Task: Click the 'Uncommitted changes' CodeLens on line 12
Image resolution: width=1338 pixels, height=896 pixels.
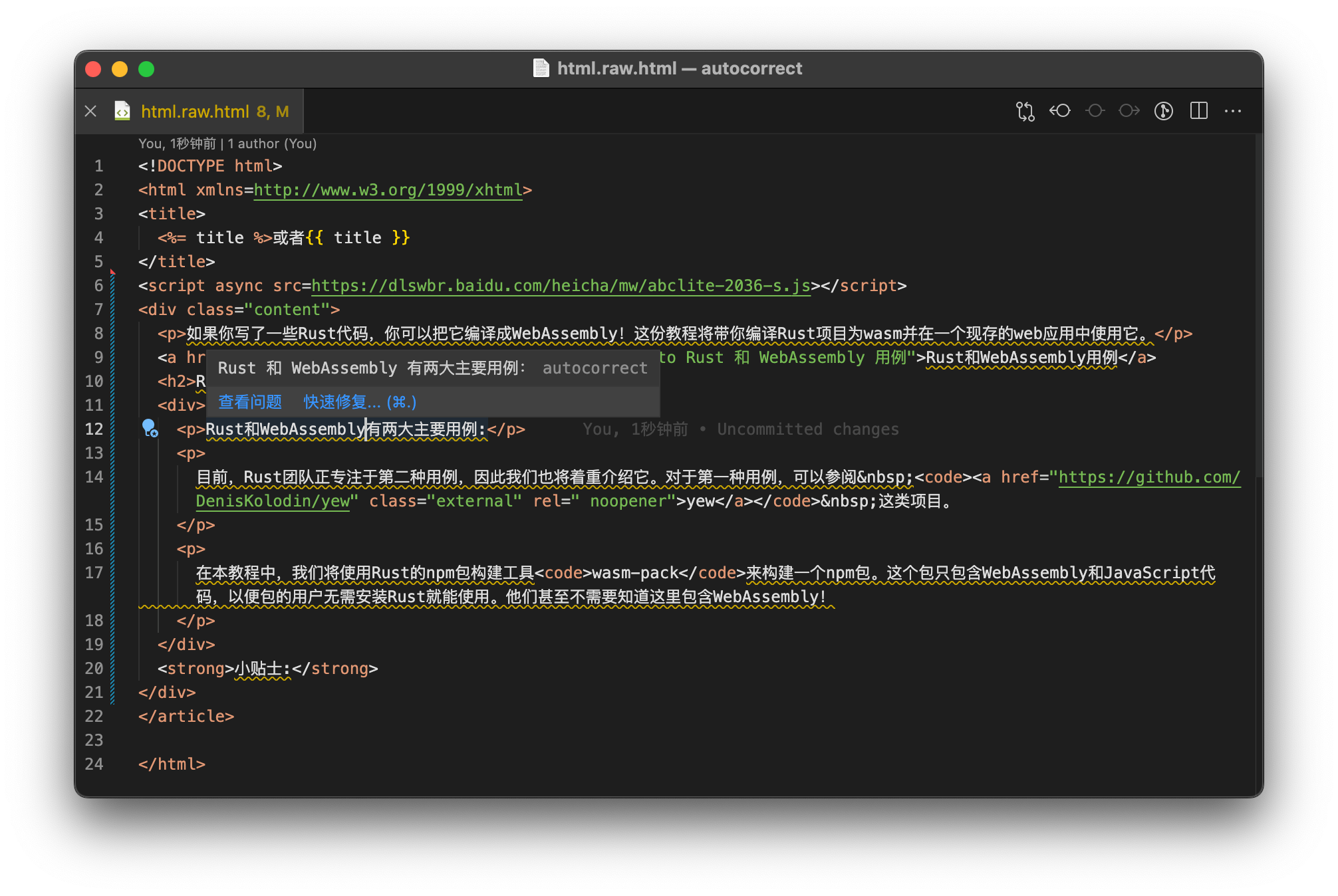Action: click(x=807, y=429)
